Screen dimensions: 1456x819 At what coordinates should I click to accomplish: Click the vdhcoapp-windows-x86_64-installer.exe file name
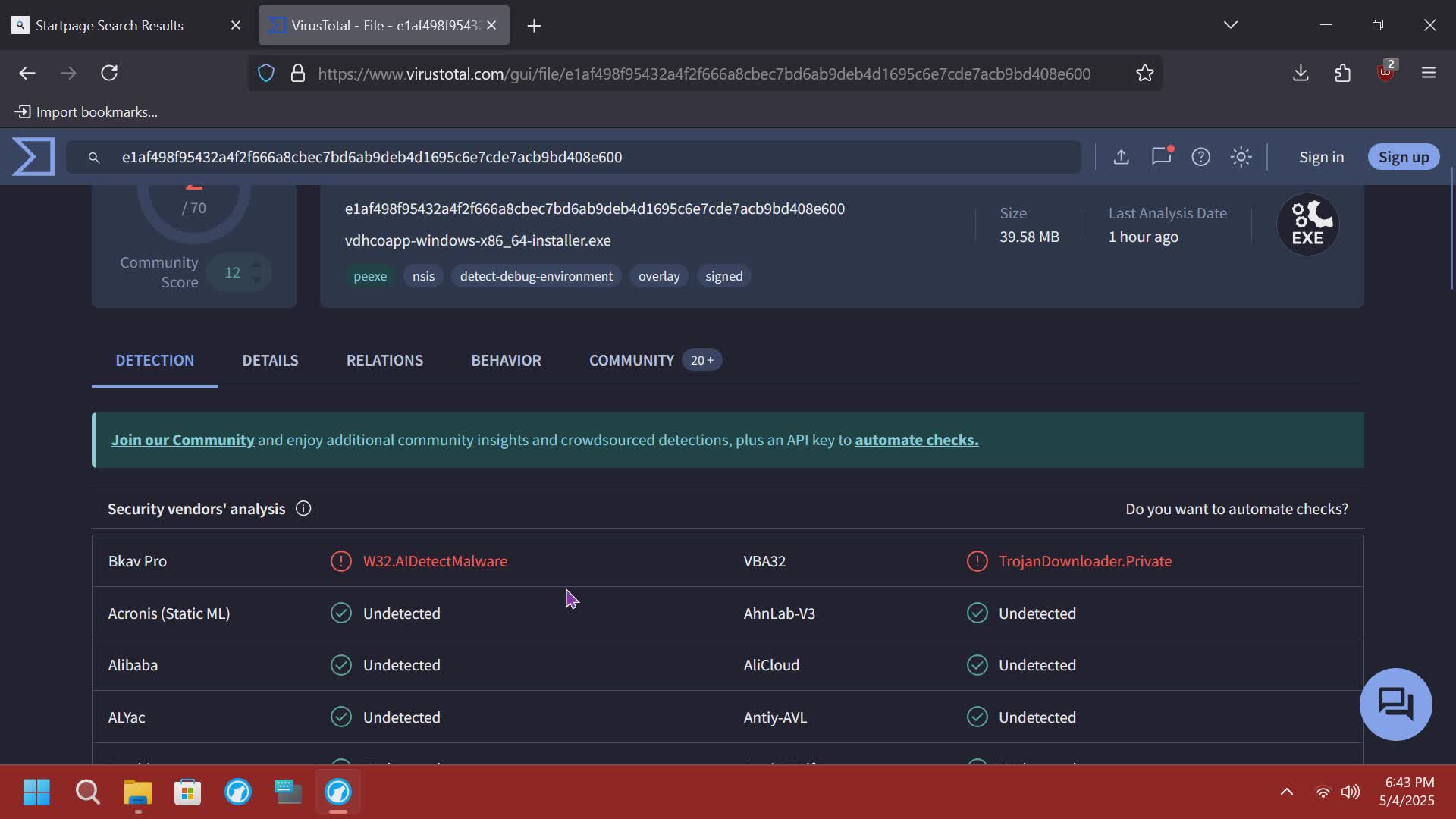tap(478, 240)
